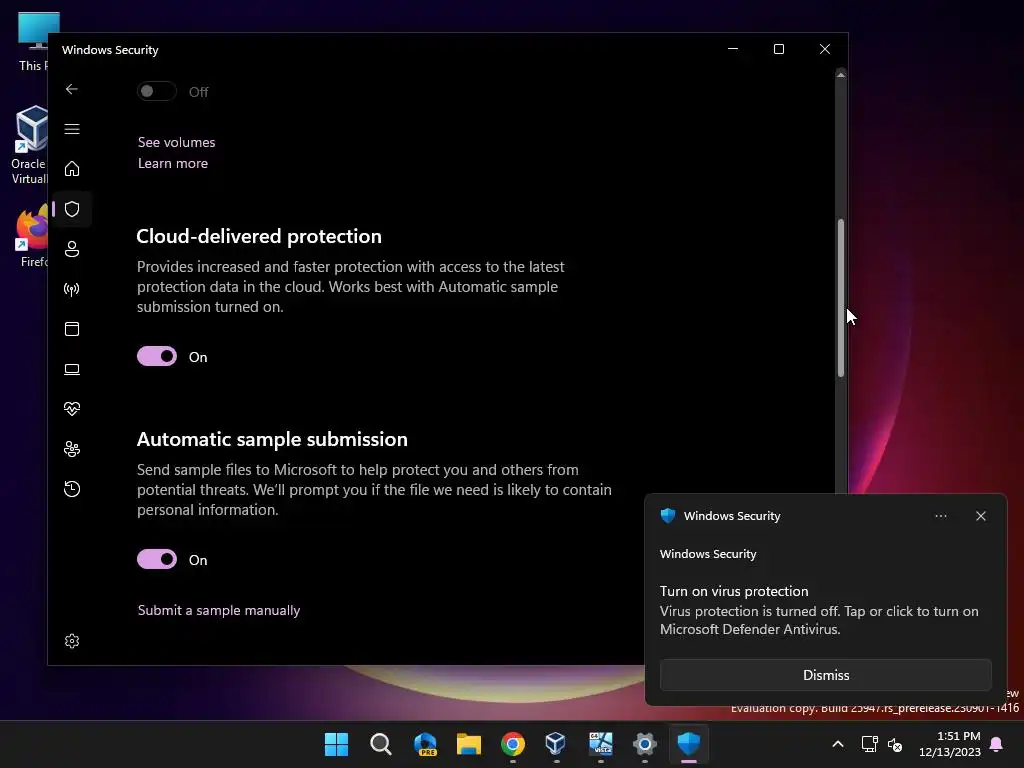Toggle off Automatic sample submission
The height and width of the screenshot is (768, 1024).
[x=157, y=560]
